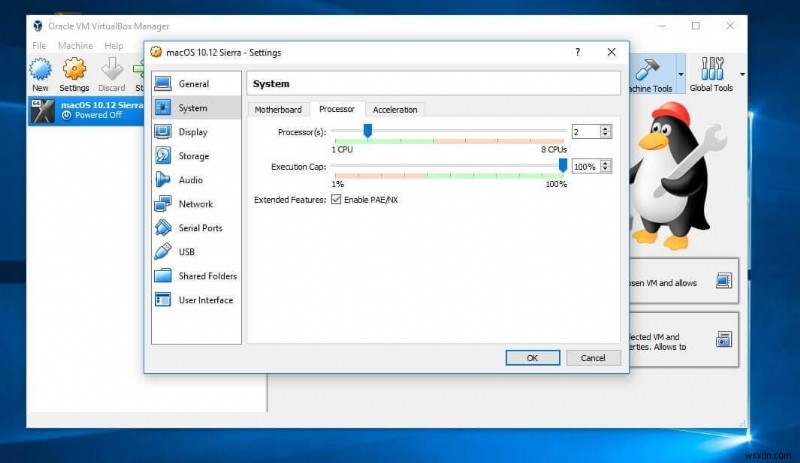Click the Network computers icon
This screenshot has height=463, width=800.
[163, 204]
